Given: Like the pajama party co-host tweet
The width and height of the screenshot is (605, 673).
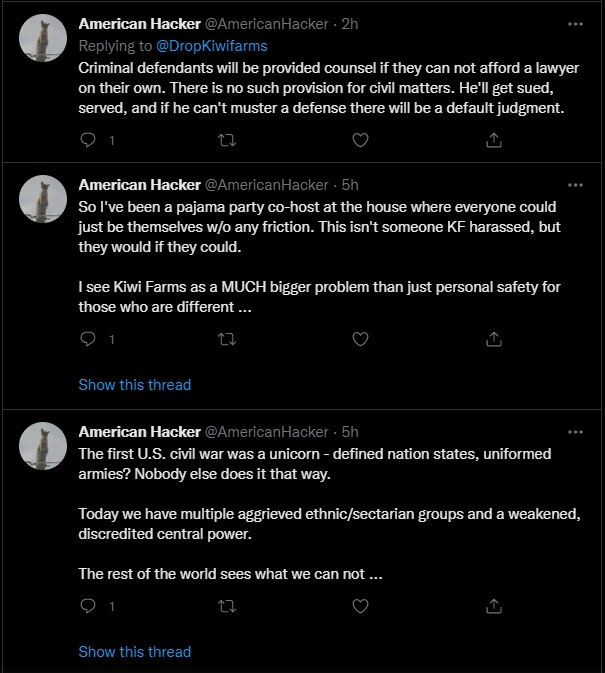Looking at the screenshot, I should click(360, 339).
